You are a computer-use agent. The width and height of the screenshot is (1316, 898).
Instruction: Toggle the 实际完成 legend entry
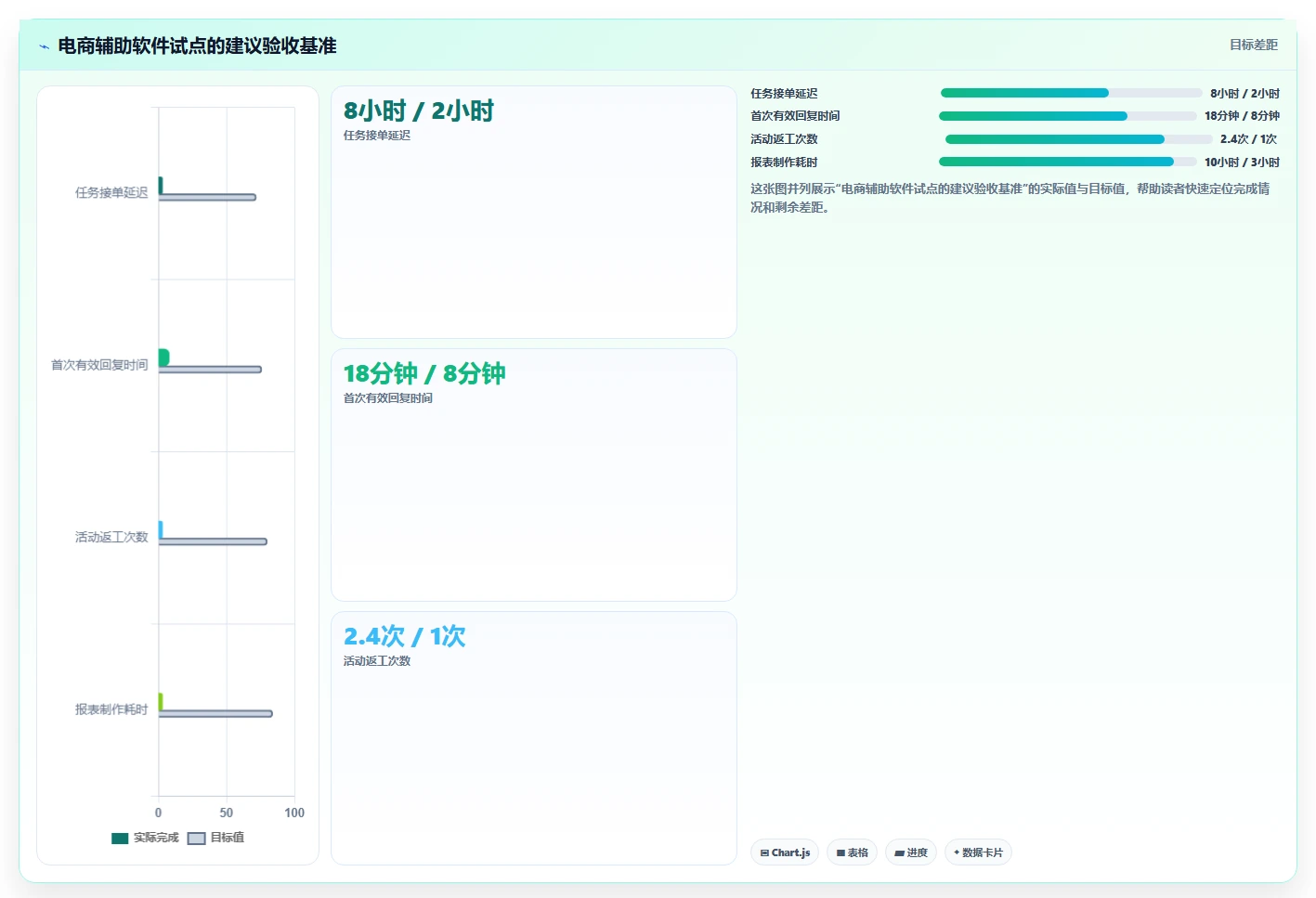145,838
